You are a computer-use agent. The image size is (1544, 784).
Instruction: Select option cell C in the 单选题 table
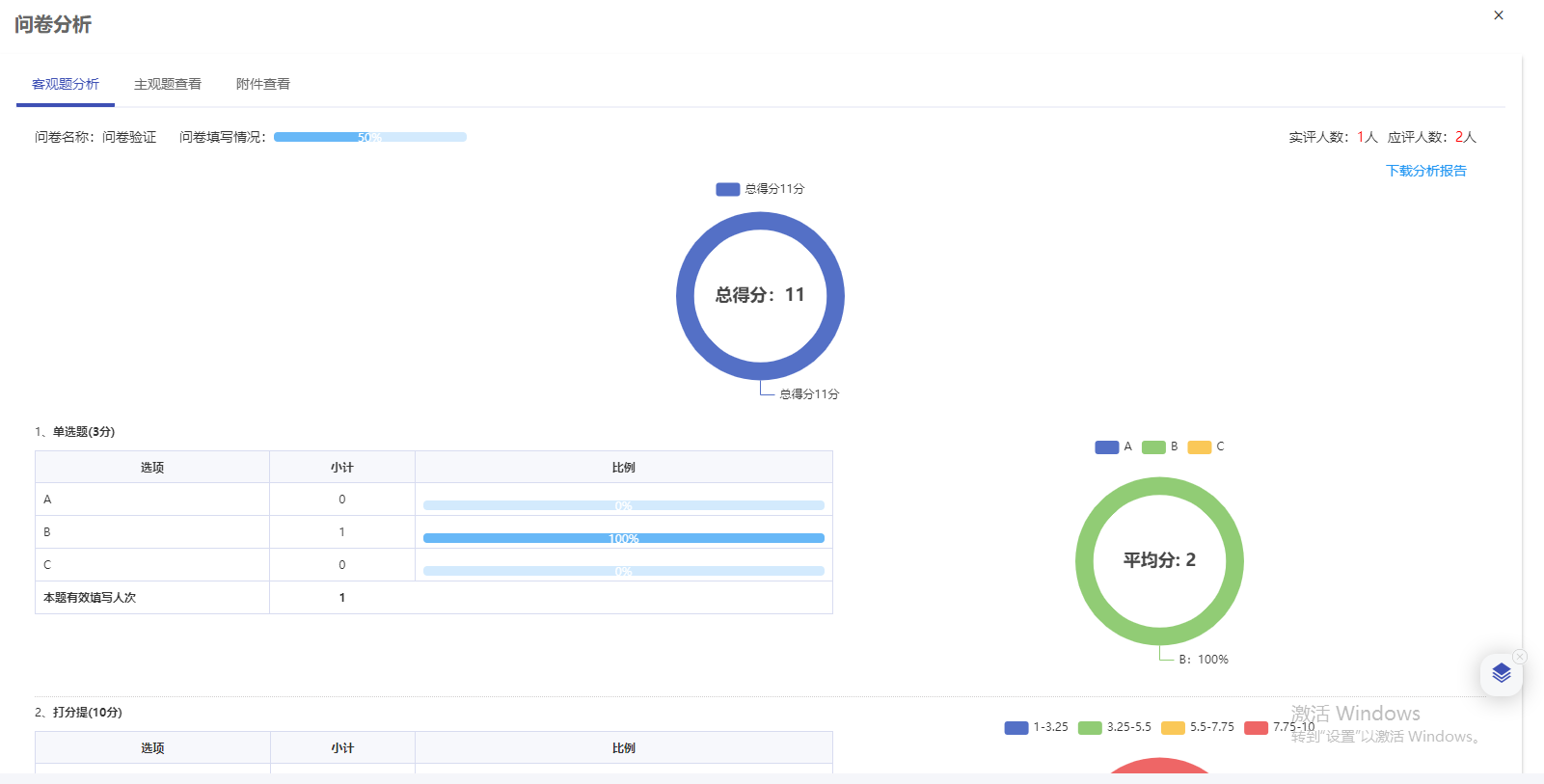click(152, 565)
